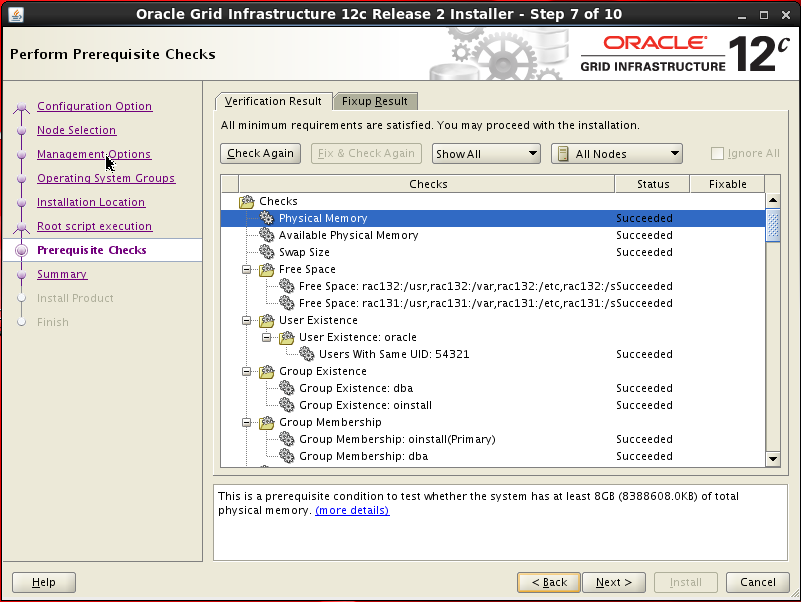Click the gear icon for Users With Same UID
Viewport: 801px width, 602px height.
point(307,354)
